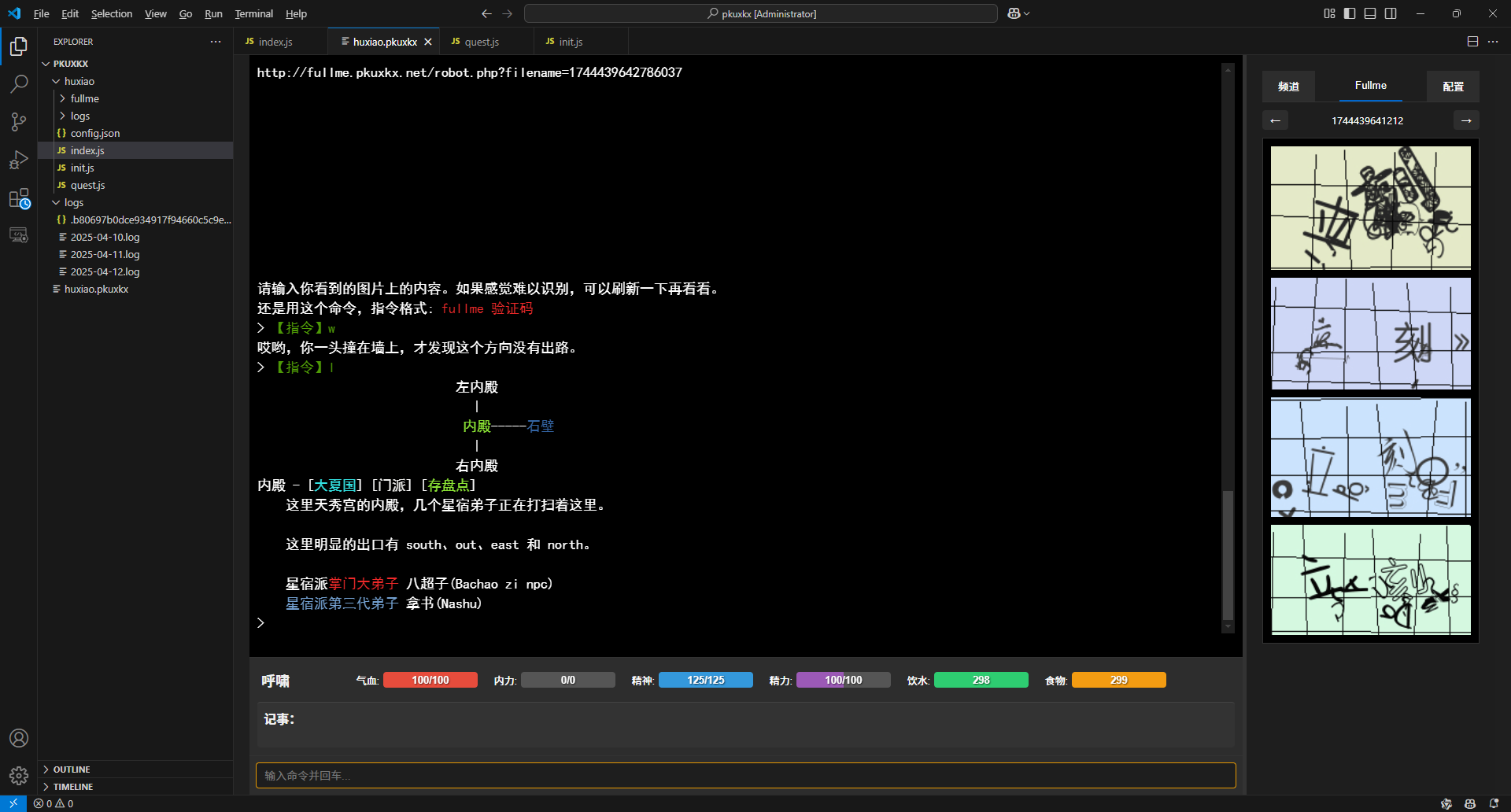Click the remote connection indicator bottom-left
The height and width of the screenshot is (812, 1511).
coord(13,803)
